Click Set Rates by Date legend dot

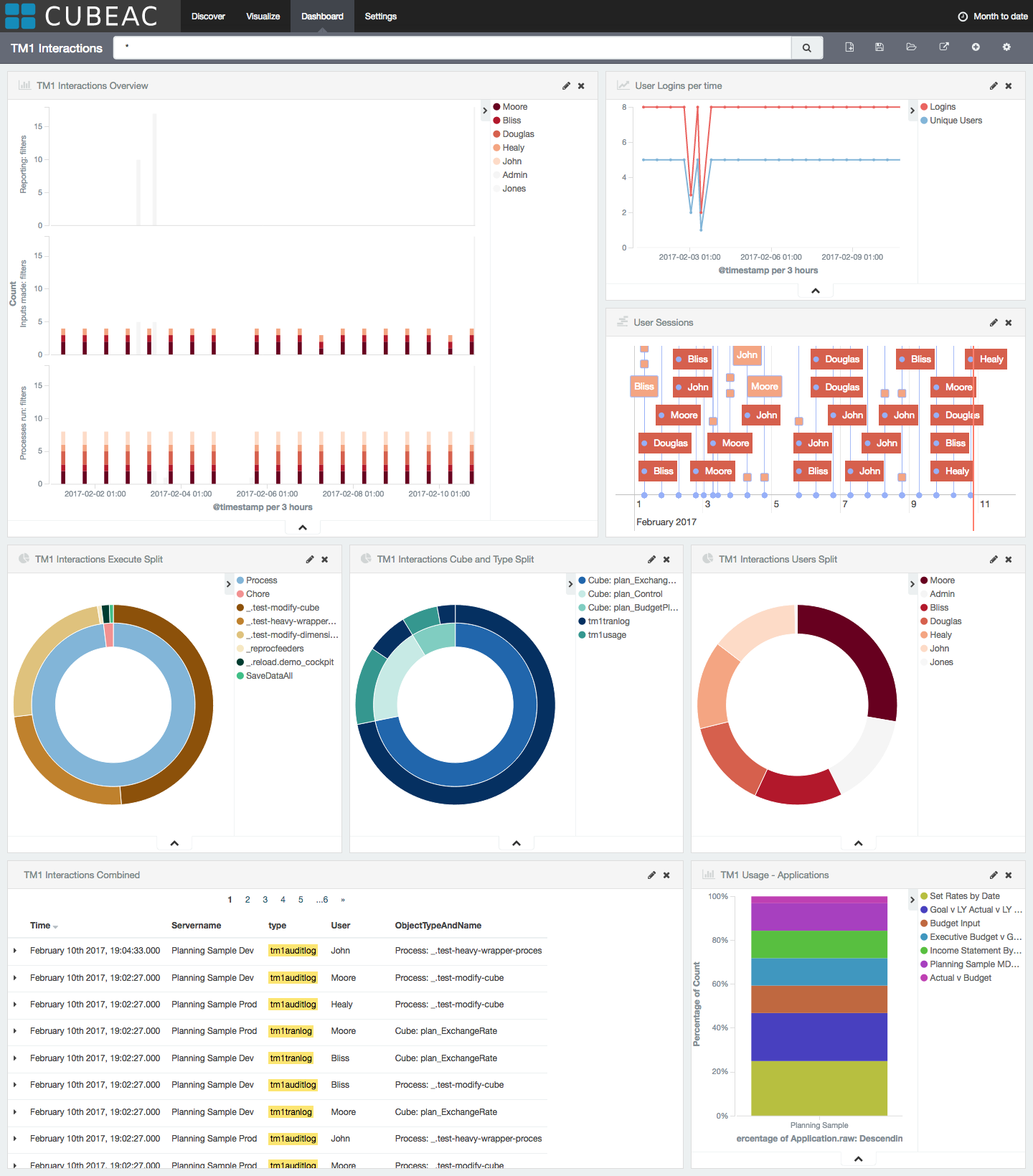click(x=924, y=896)
